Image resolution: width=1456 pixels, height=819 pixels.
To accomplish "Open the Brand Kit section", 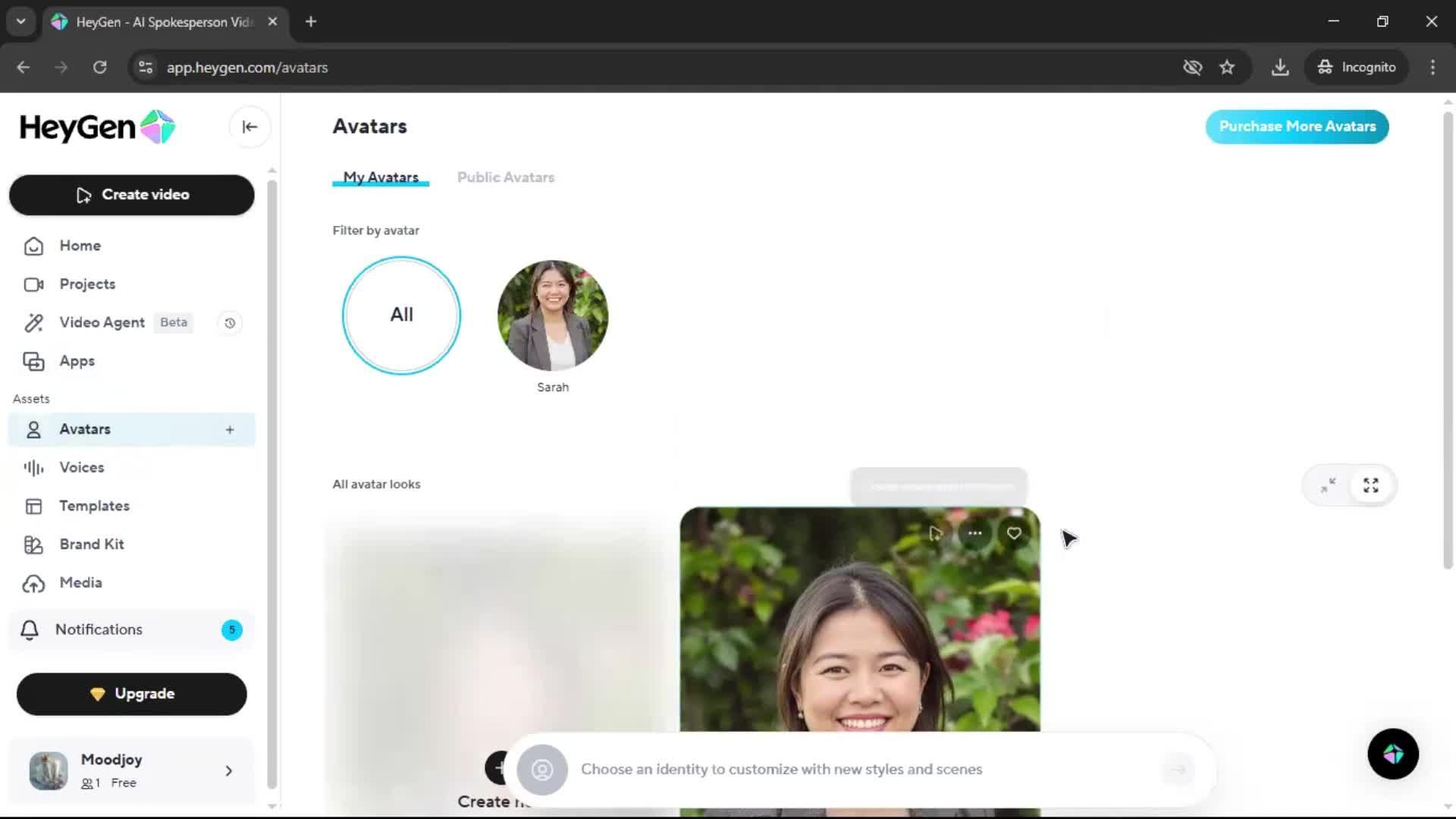I will pos(91,544).
